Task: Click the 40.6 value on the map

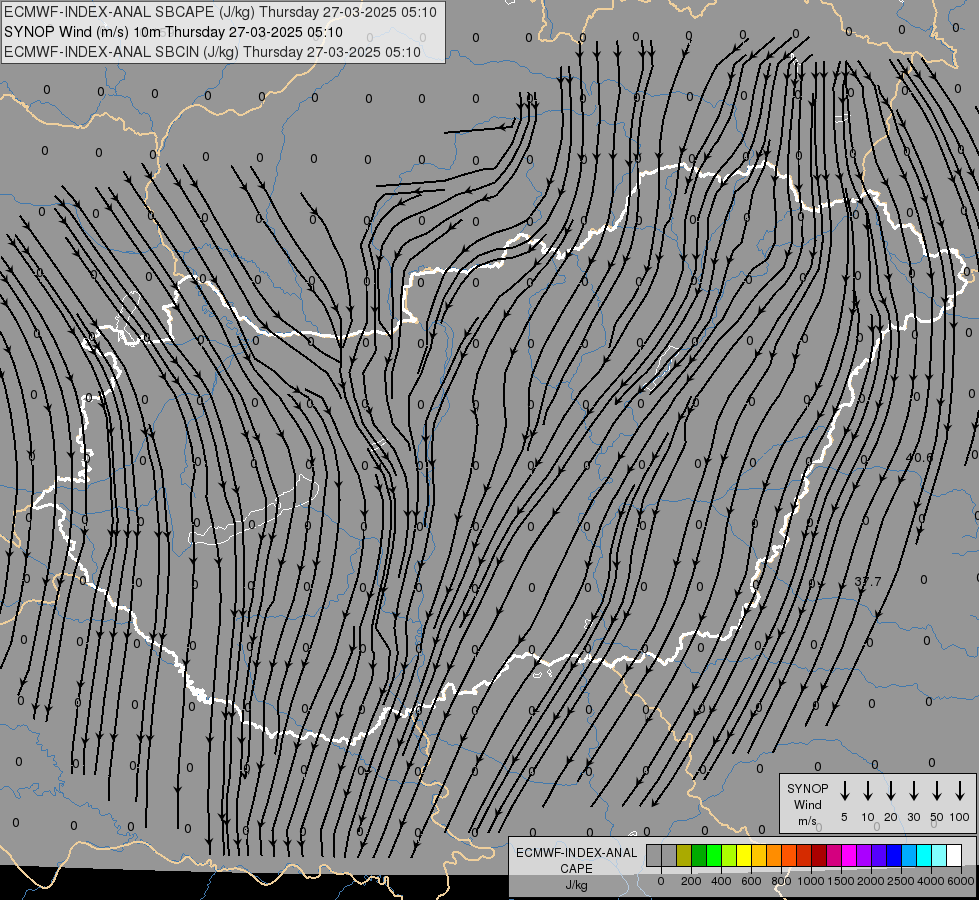Action: click(x=919, y=457)
